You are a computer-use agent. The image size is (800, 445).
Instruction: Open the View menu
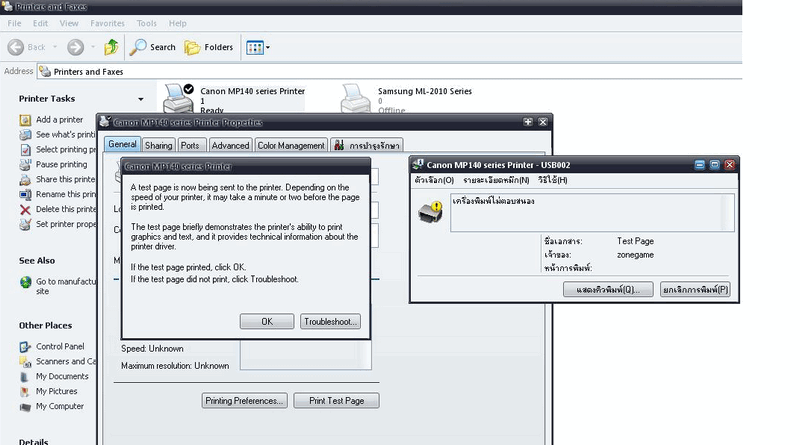[x=69, y=23]
